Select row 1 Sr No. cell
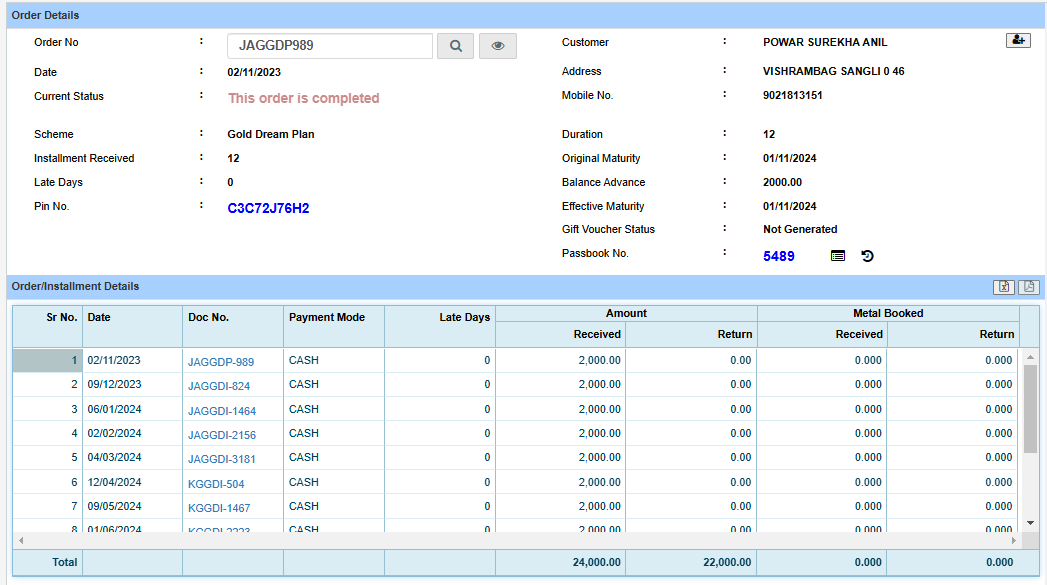The height and width of the screenshot is (585, 1047). [47, 360]
